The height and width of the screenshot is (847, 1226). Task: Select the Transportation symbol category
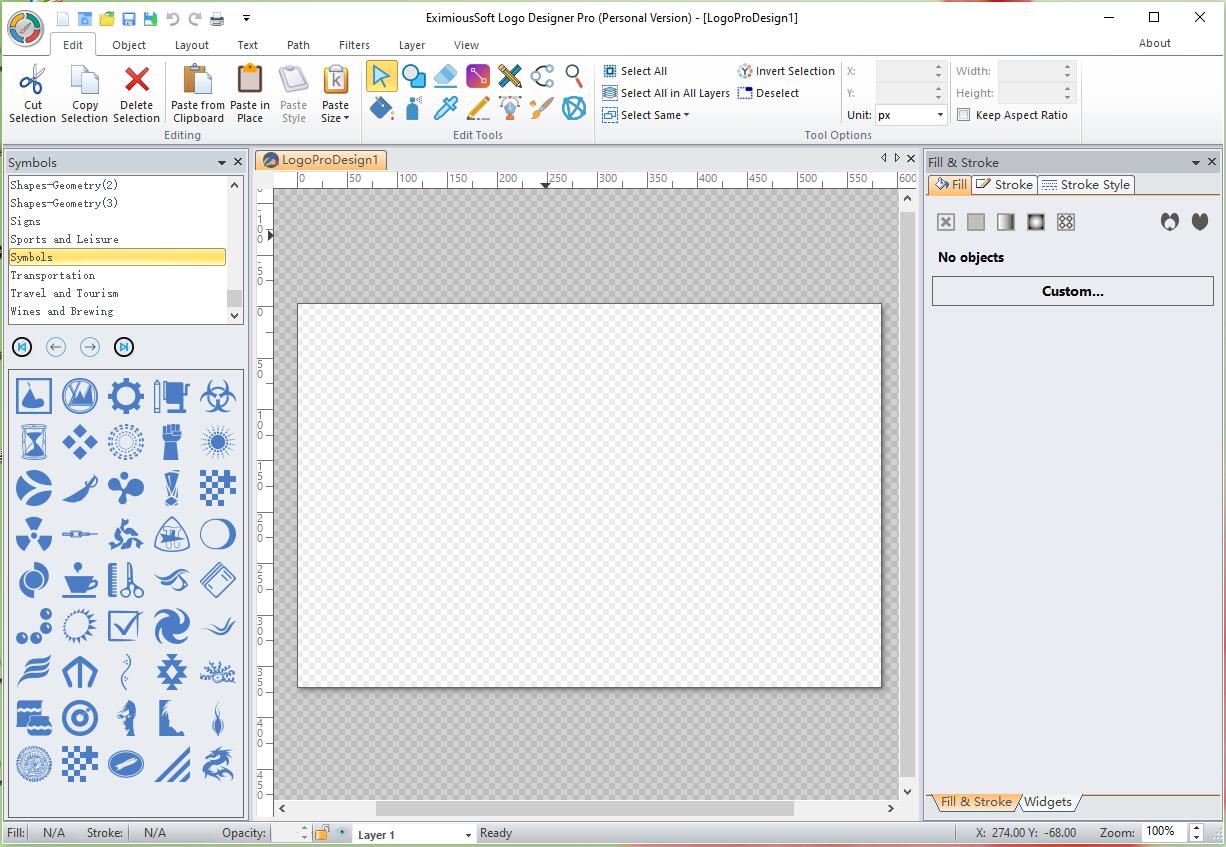pos(117,275)
